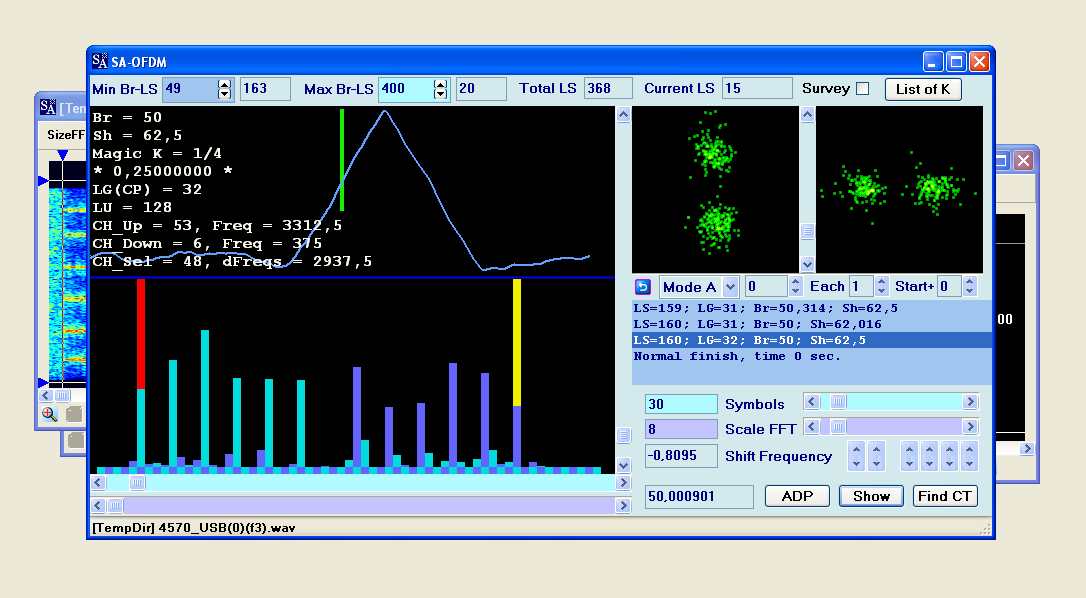1086x598 pixels.
Task: Click the SA icon of the left background window
Action: point(48,107)
